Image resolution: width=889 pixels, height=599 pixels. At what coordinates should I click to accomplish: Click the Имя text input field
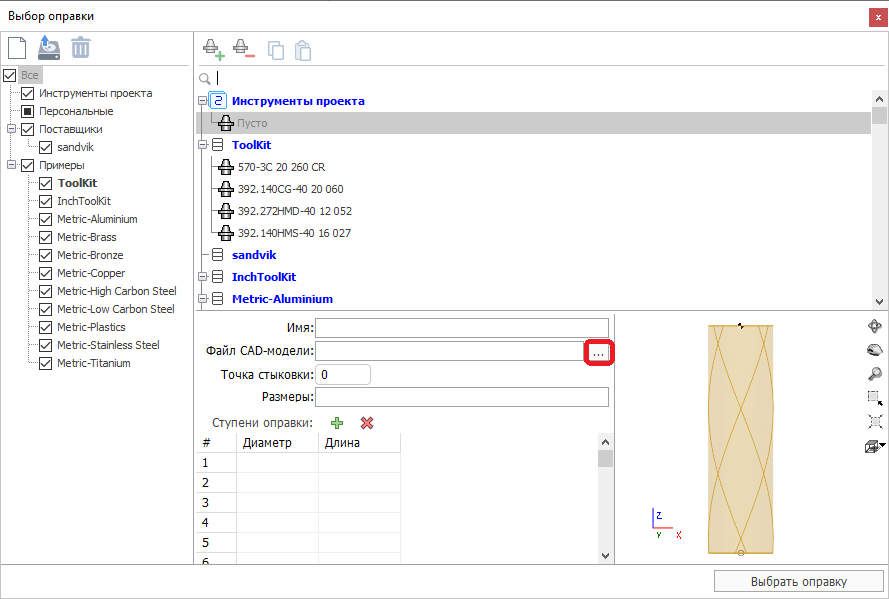coord(461,327)
